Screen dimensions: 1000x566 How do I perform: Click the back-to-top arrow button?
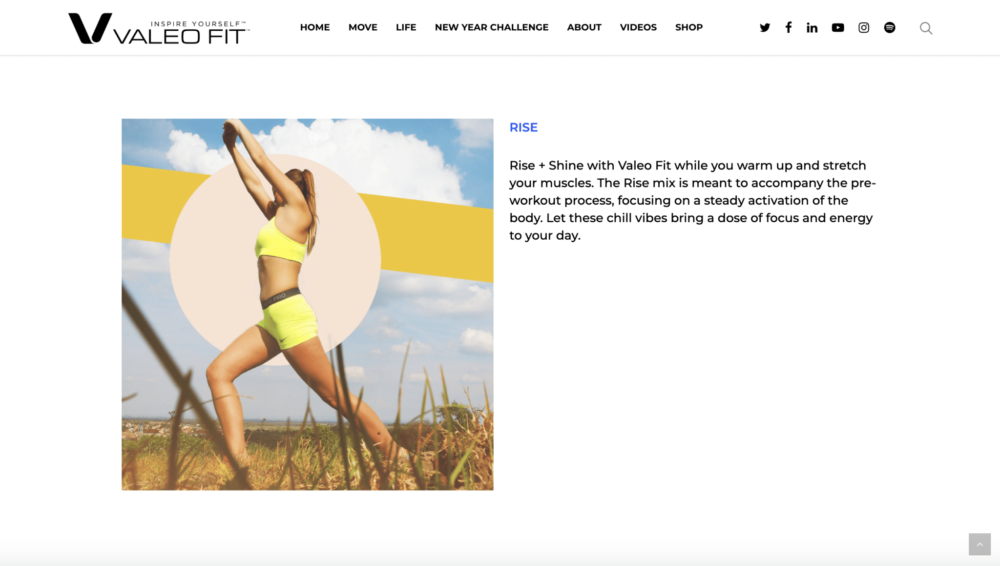(x=980, y=544)
